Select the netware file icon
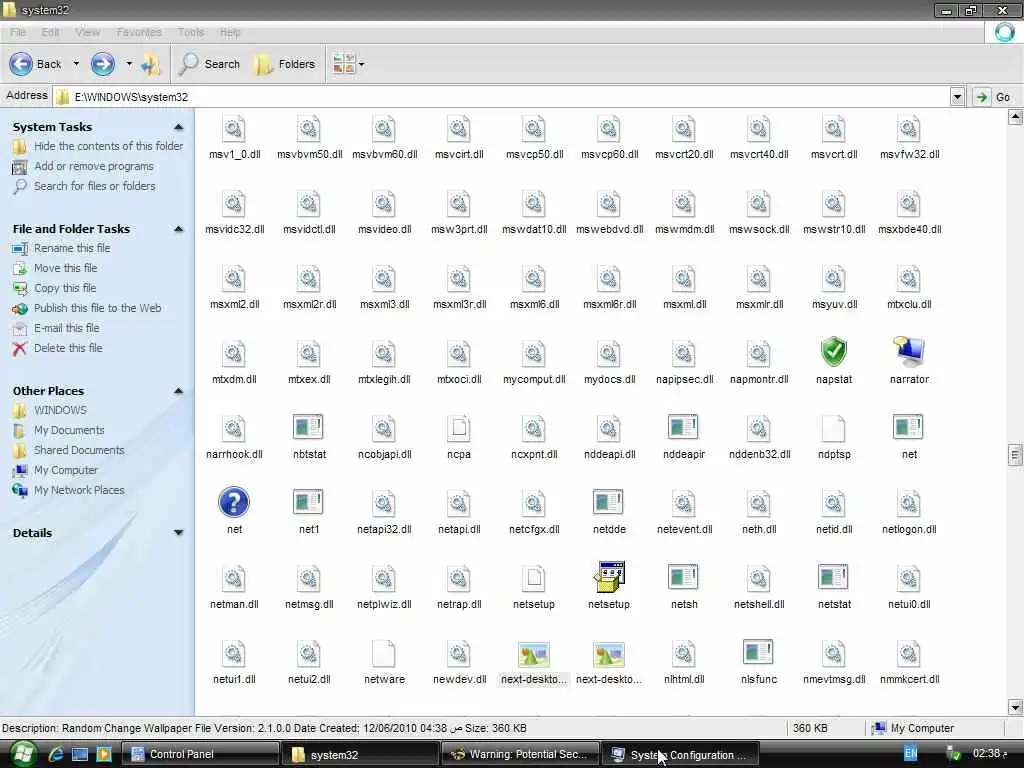 click(384, 654)
